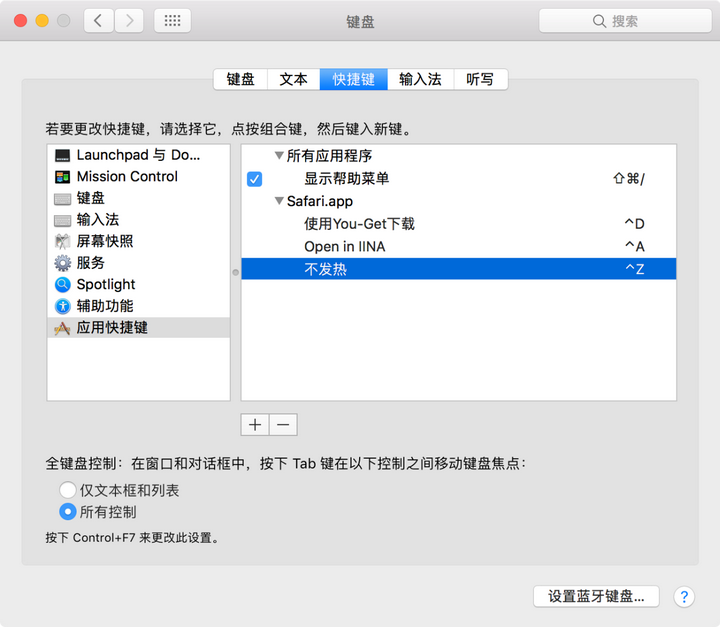Click the accessibility icon beside 辅助功能
Screen dimensions: 720x627
[x=62, y=306]
